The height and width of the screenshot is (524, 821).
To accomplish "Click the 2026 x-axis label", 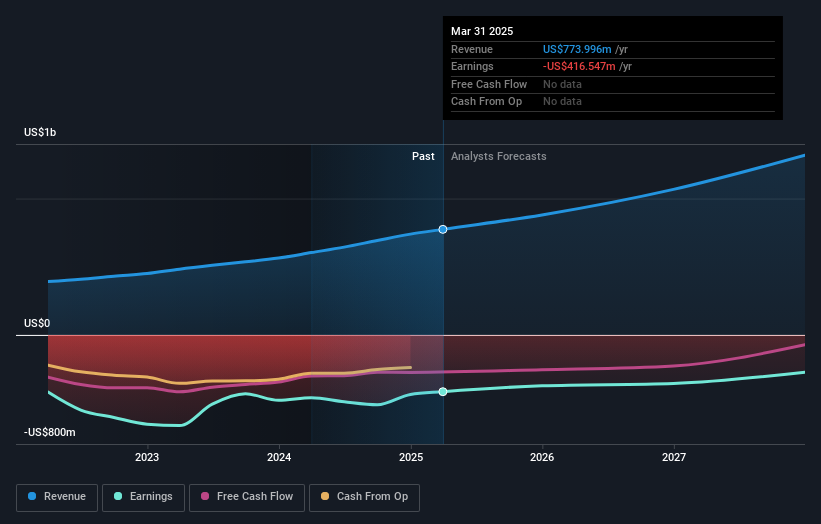I will (x=542, y=457).
